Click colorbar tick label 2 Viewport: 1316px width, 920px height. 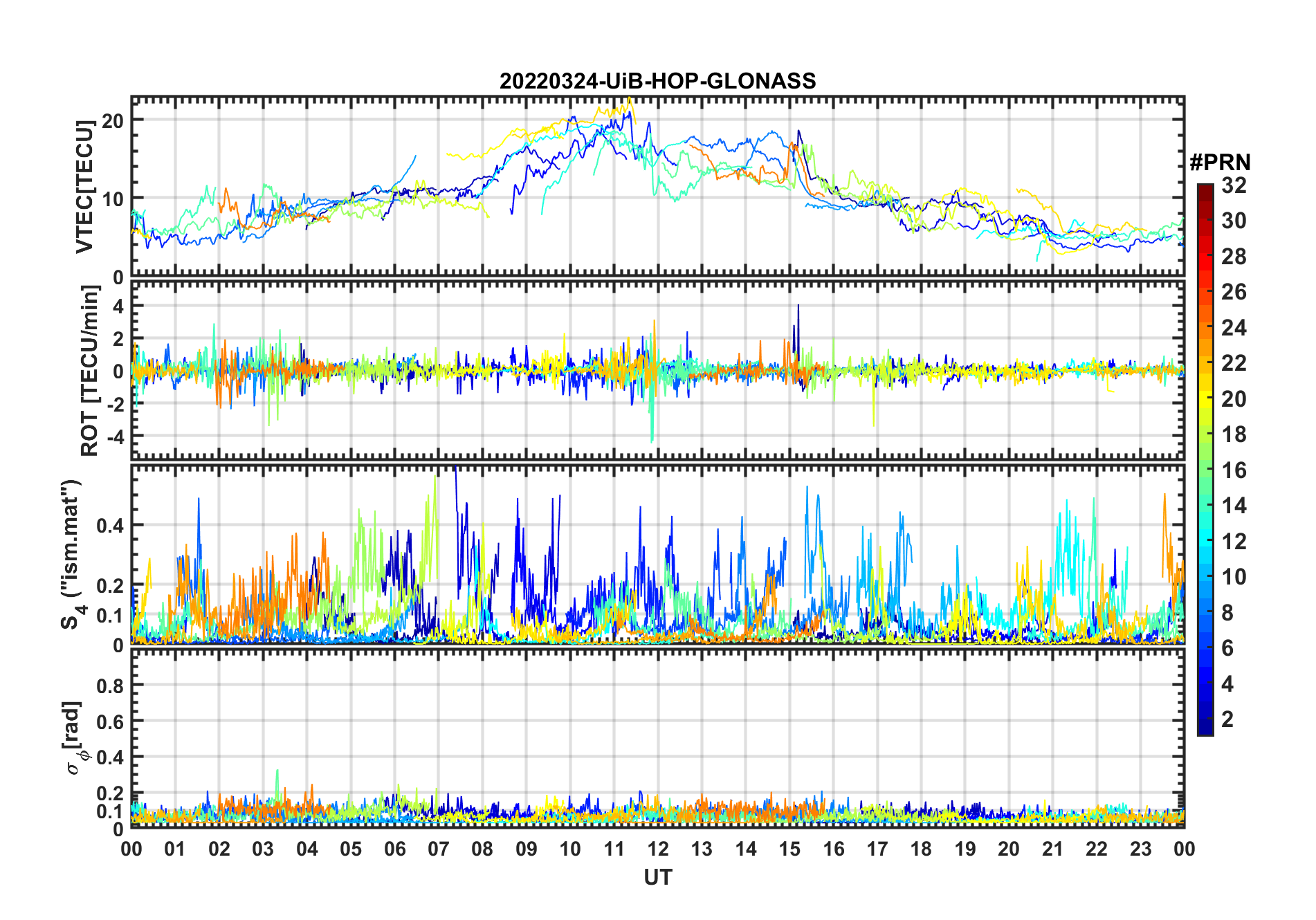coord(1227,719)
